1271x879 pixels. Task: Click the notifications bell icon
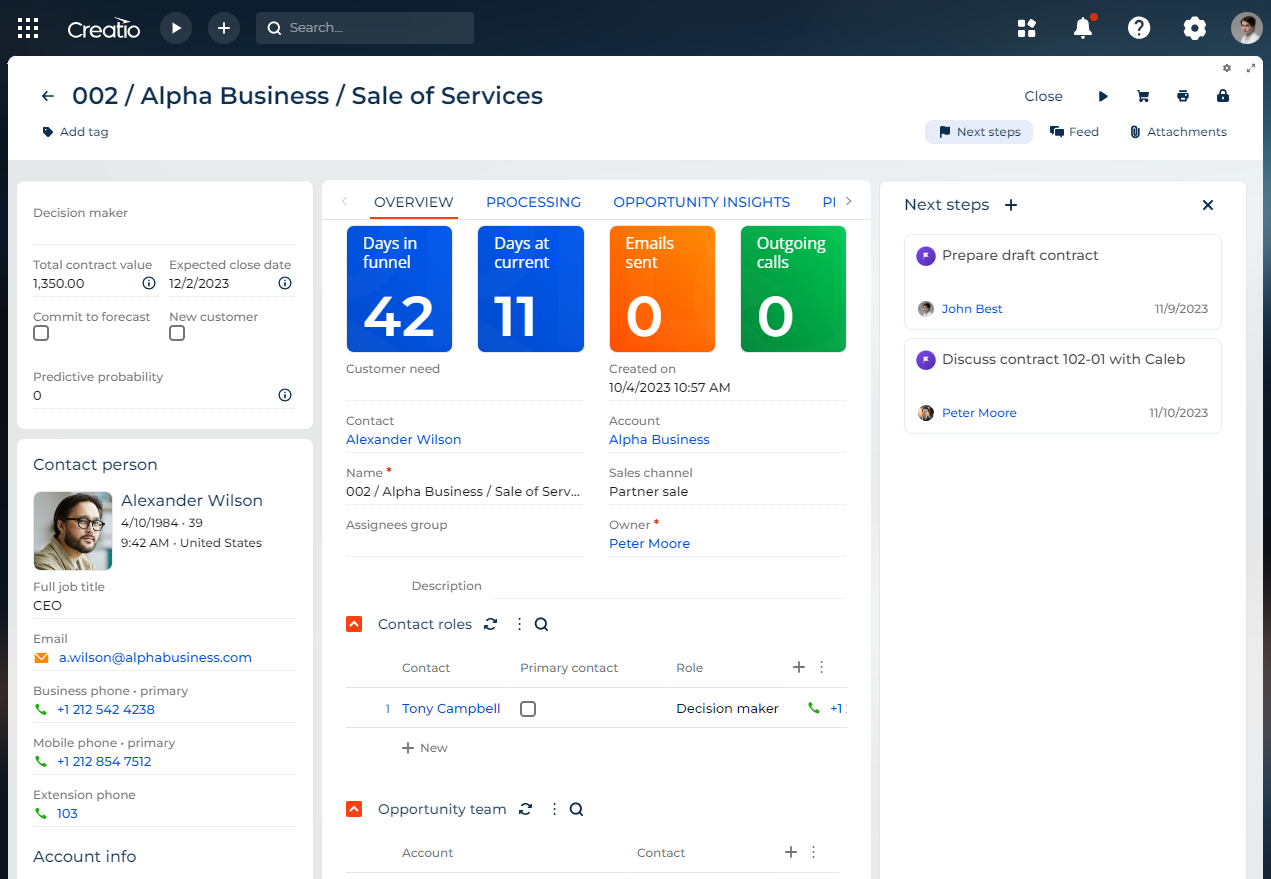coord(1082,28)
